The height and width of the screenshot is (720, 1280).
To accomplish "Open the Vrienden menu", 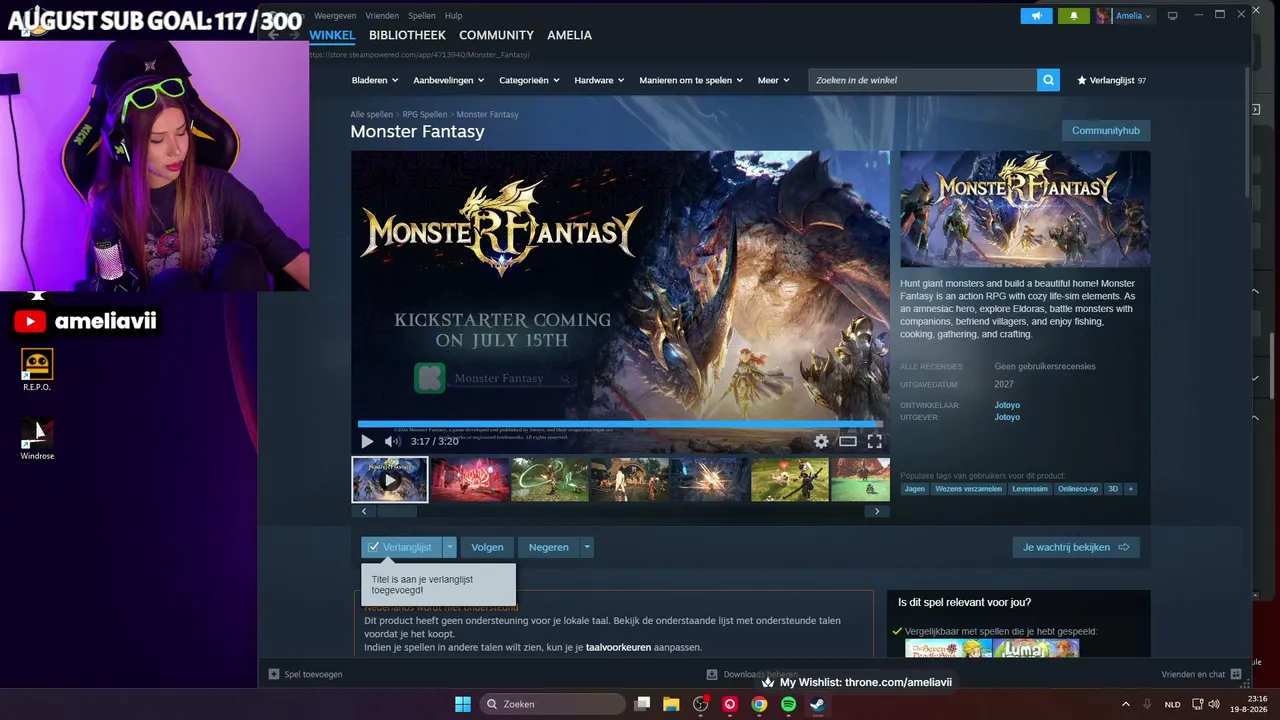I will [382, 16].
